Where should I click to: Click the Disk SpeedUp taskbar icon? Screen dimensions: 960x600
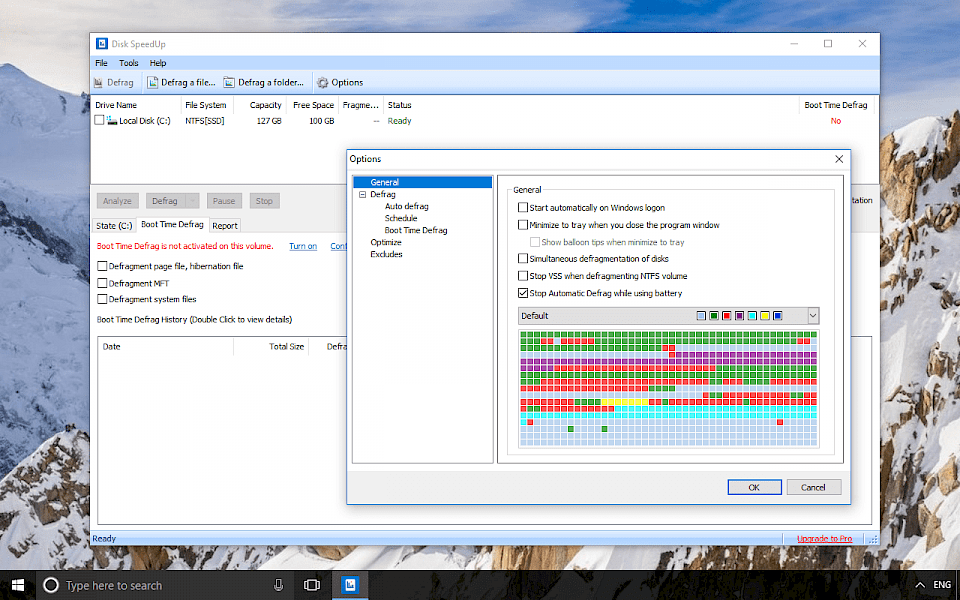click(350, 585)
